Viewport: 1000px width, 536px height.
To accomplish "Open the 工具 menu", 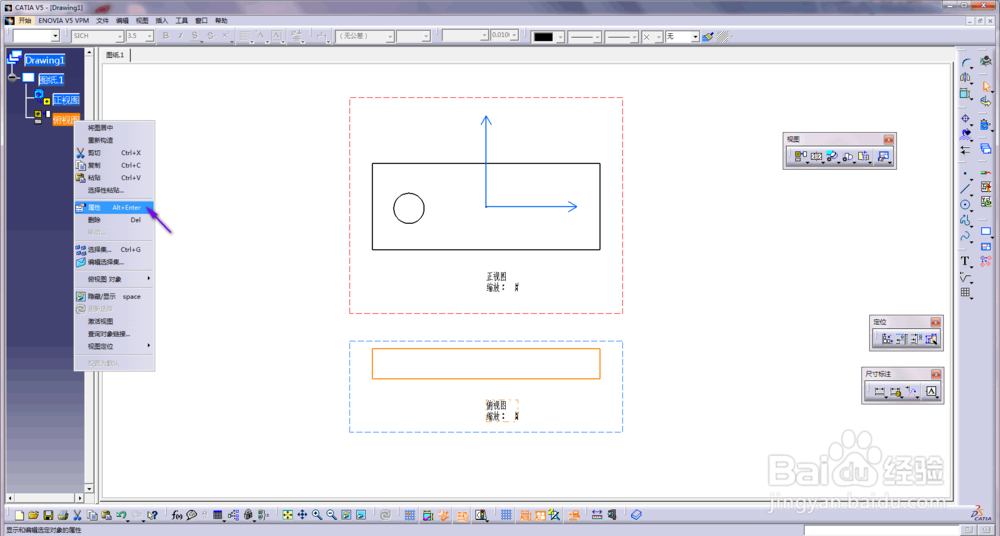I will tap(182, 20).
